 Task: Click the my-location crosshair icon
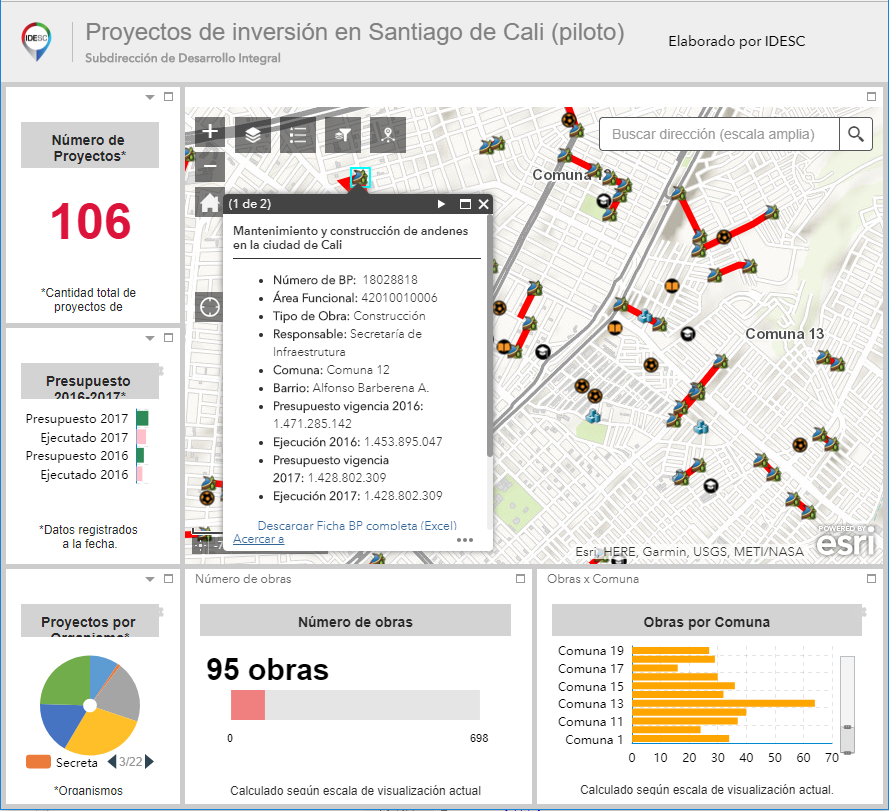tap(209, 306)
